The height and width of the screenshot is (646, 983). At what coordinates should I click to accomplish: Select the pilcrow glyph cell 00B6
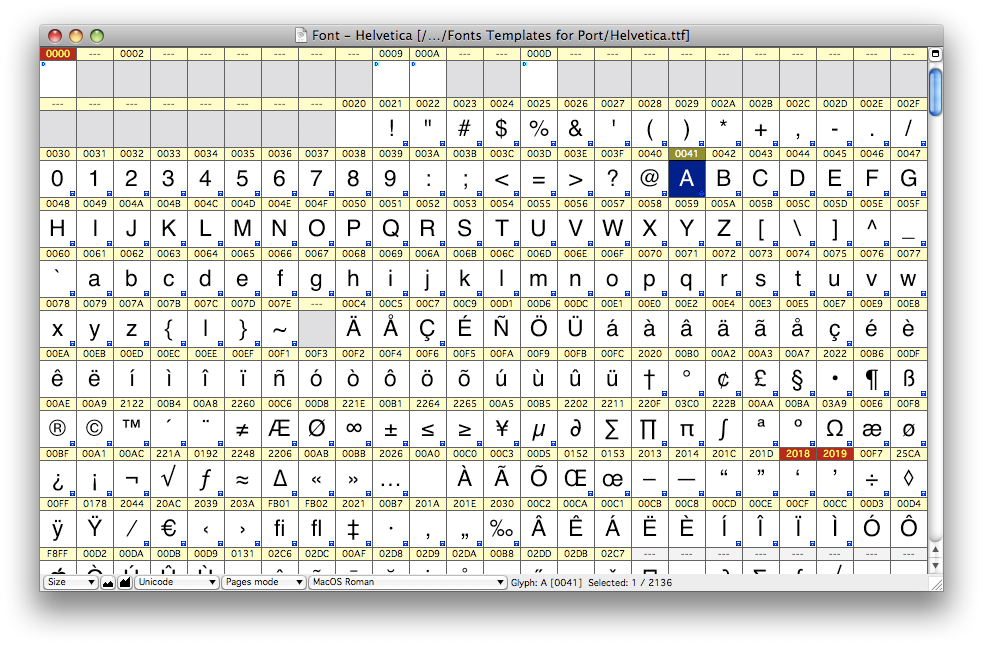pyautogui.click(x=871, y=378)
